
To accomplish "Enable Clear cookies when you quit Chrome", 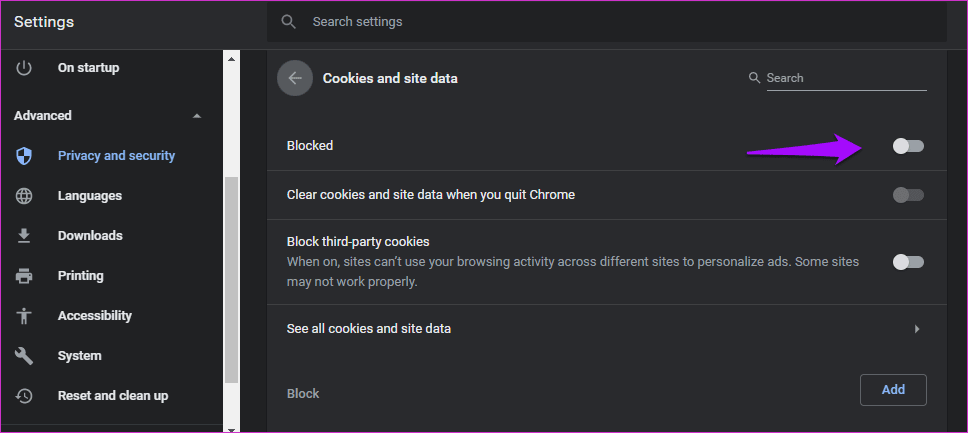I will [x=908, y=195].
